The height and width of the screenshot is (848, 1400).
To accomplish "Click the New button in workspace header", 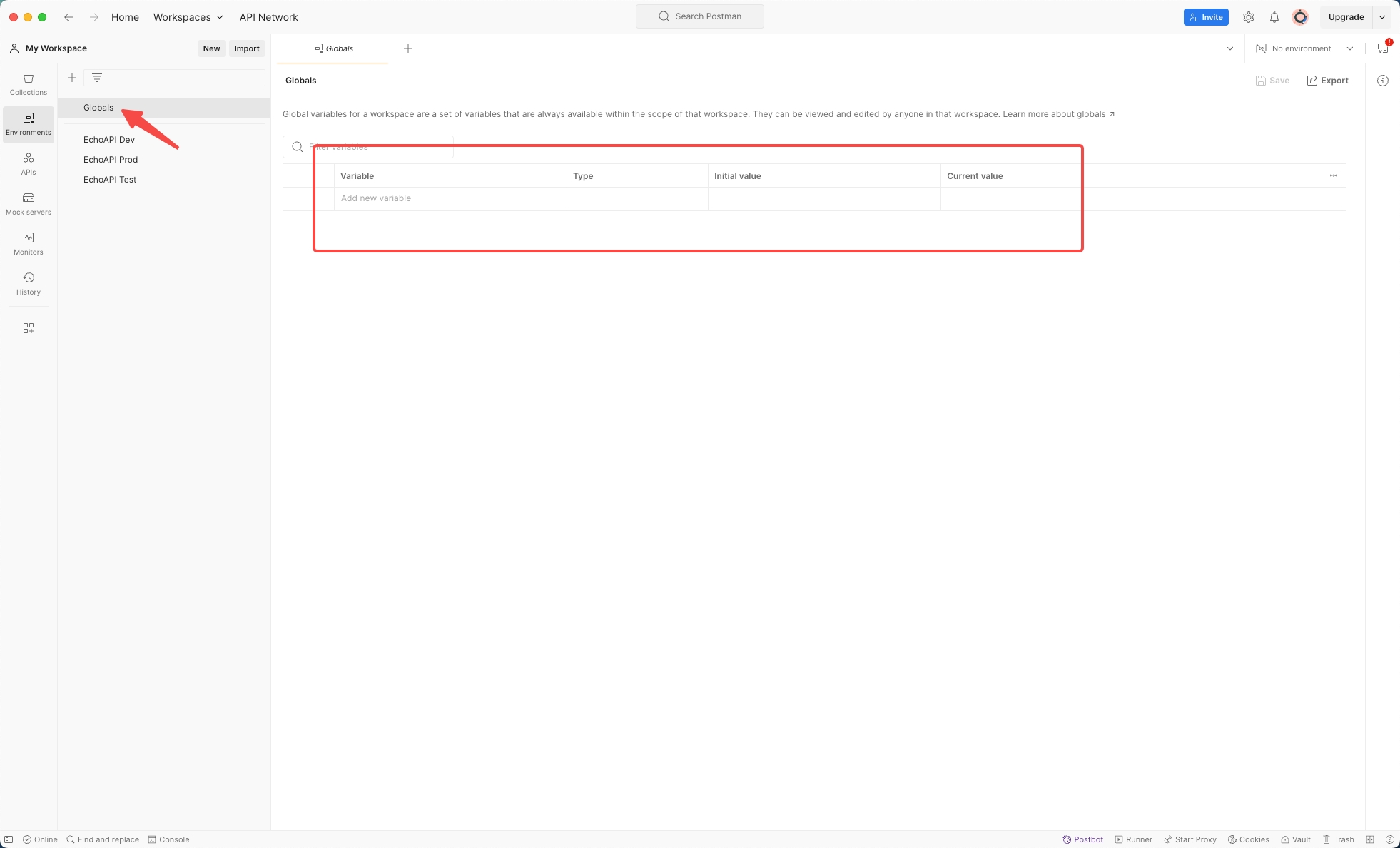I will click(211, 48).
